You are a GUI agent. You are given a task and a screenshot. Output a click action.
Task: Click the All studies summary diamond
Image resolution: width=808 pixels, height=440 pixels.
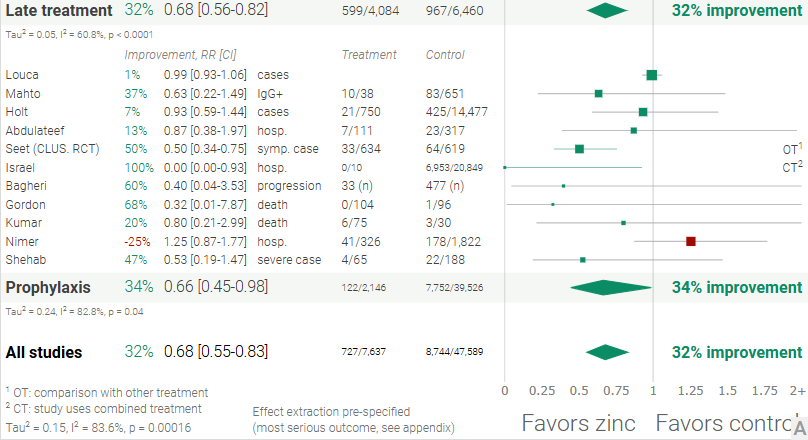point(607,352)
